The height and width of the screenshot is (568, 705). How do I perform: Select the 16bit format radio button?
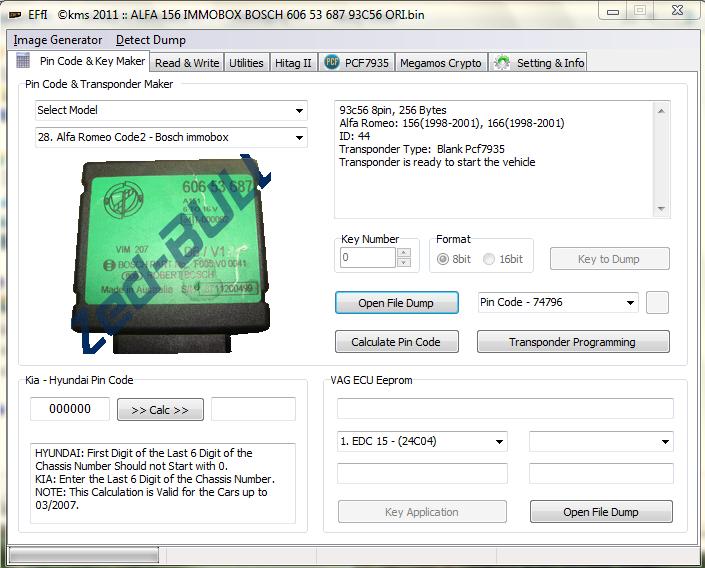pos(489,259)
